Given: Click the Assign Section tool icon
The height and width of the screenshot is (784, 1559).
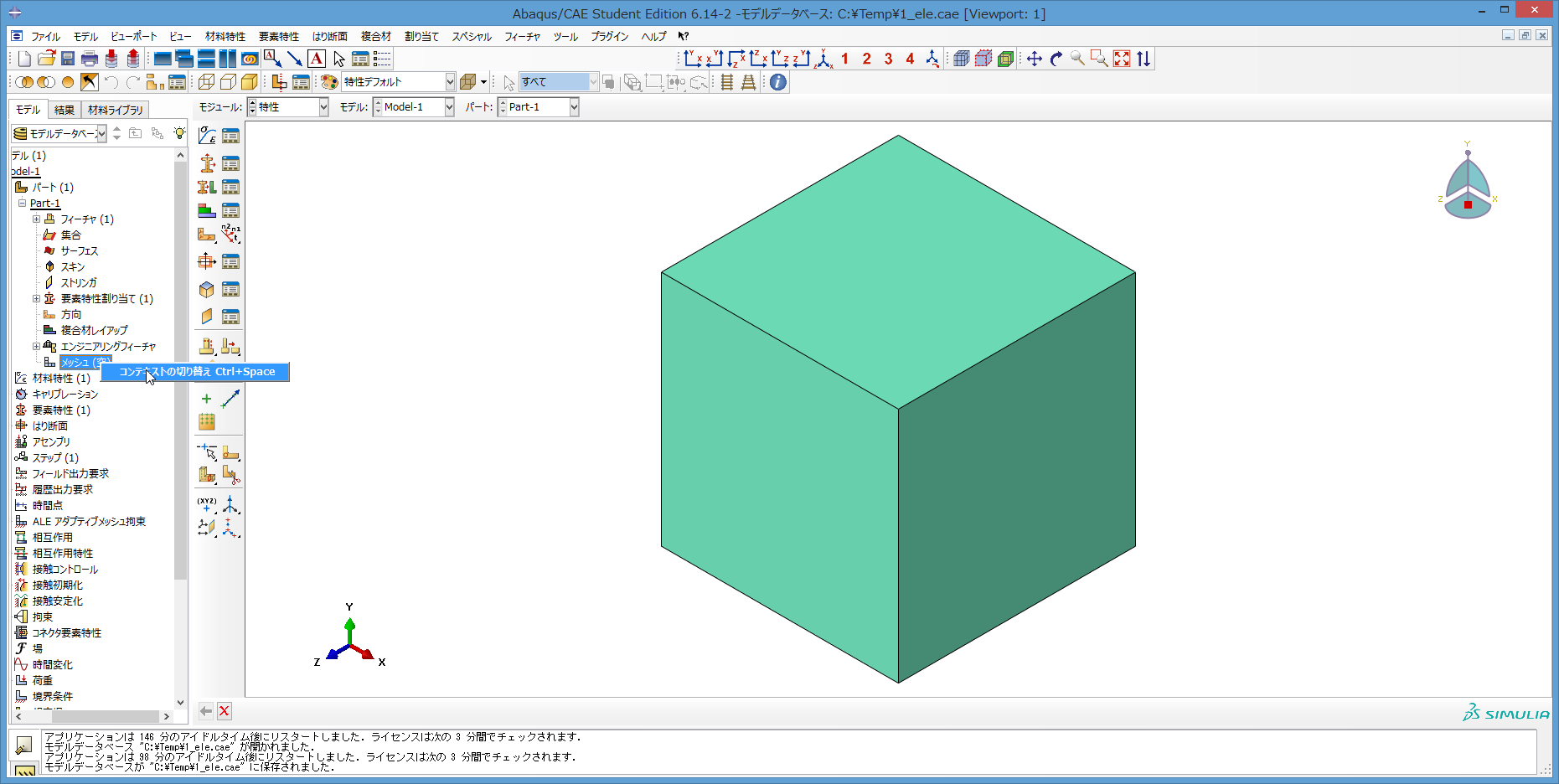Looking at the screenshot, I should [207, 187].
